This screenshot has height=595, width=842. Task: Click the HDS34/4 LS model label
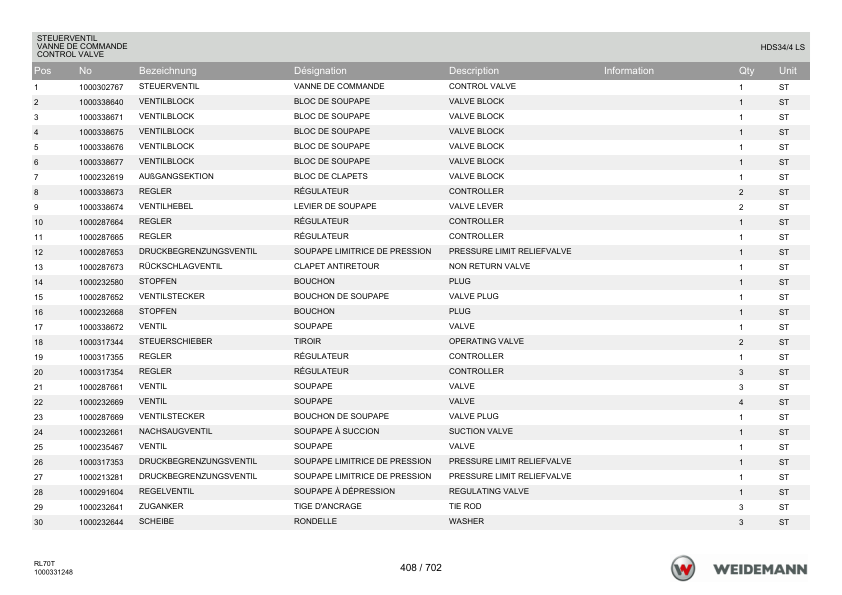pos(782,47)
